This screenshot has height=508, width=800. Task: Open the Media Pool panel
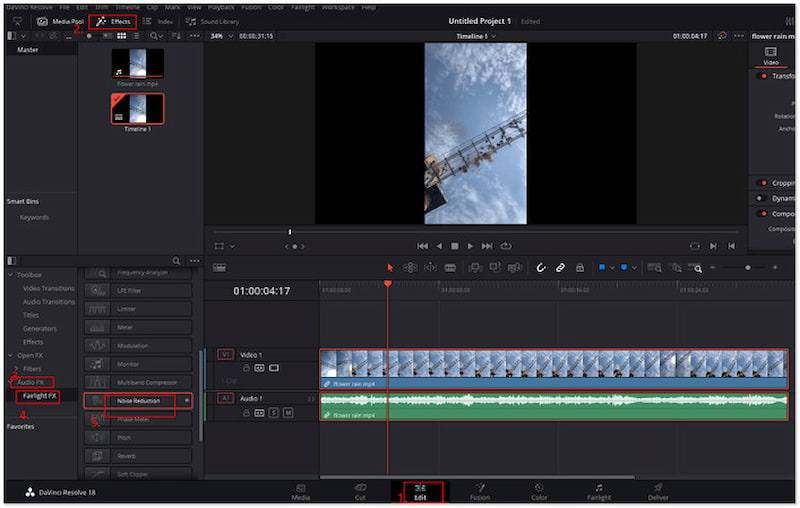(60, 21)
